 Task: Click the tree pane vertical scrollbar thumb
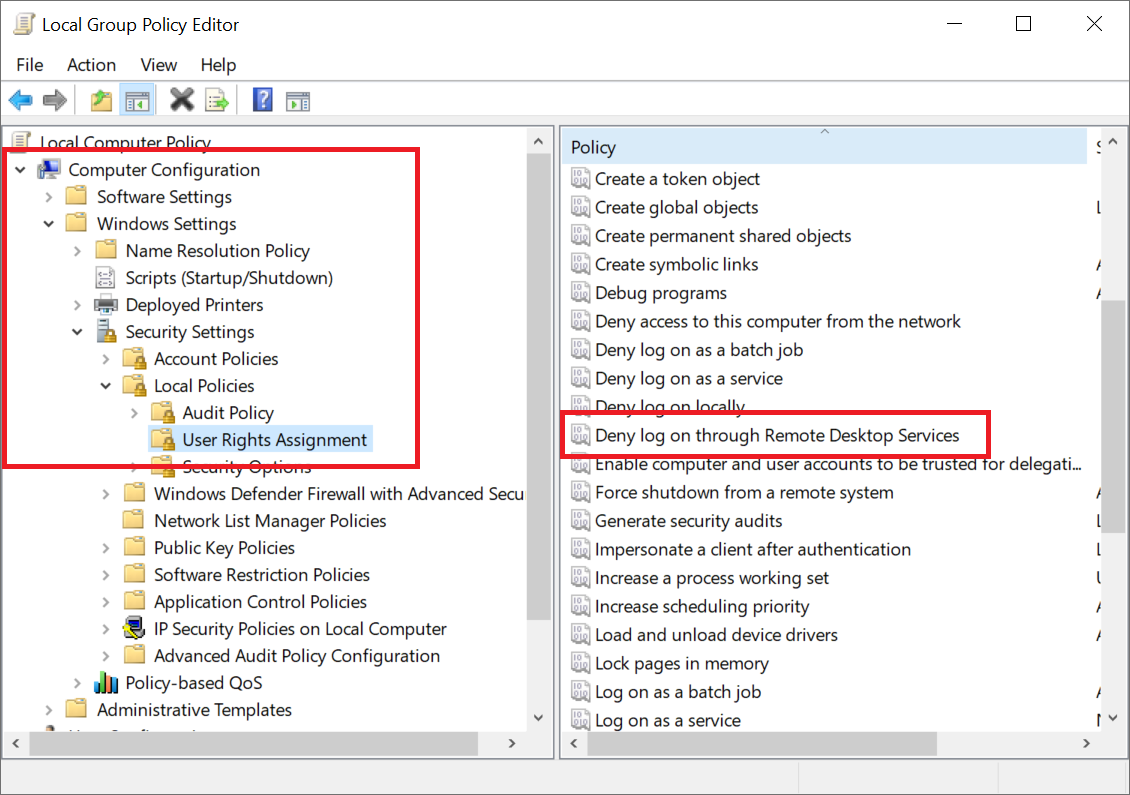tap(538, 386)
